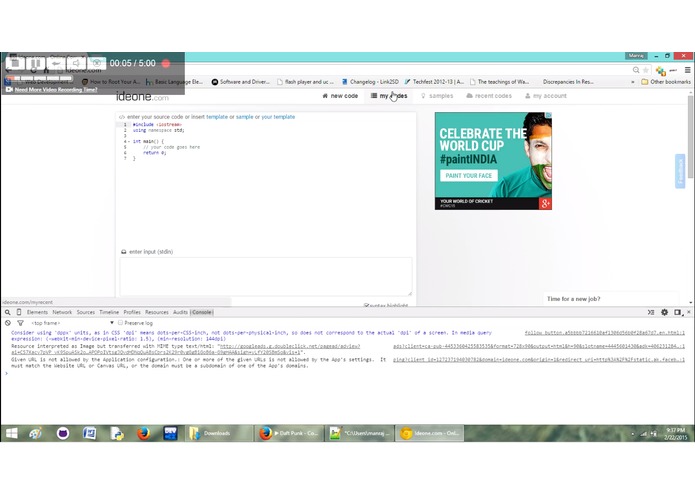The image size is (695, 494).
Task: Bookmark this page with the star icon
Action: (646, 70)
